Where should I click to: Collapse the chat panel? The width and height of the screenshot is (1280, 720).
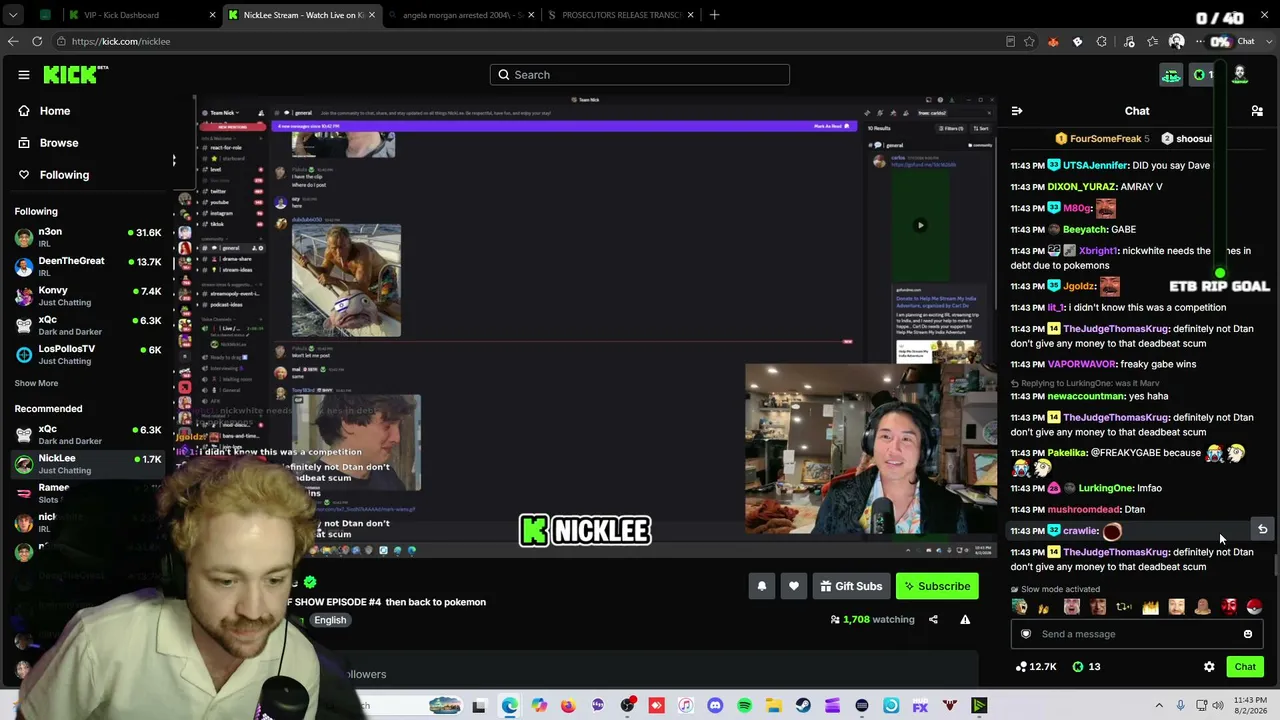(x=1017, y=111)
